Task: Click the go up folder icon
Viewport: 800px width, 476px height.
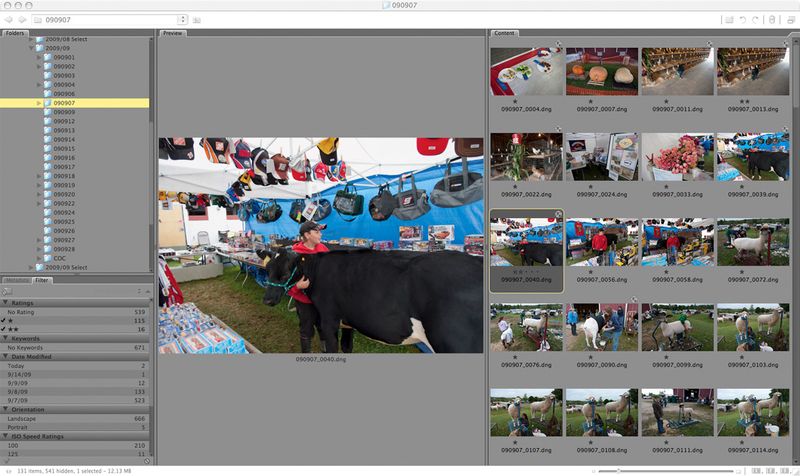Action: tap(197, 19)
